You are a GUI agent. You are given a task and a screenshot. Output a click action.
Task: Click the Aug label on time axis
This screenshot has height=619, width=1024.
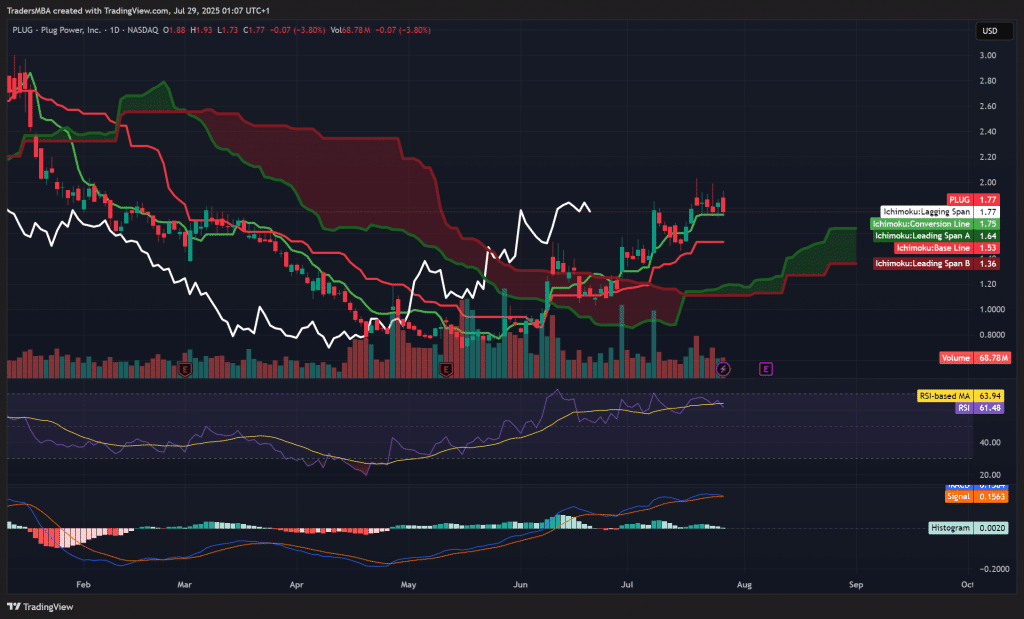click(x=744, y=582)
